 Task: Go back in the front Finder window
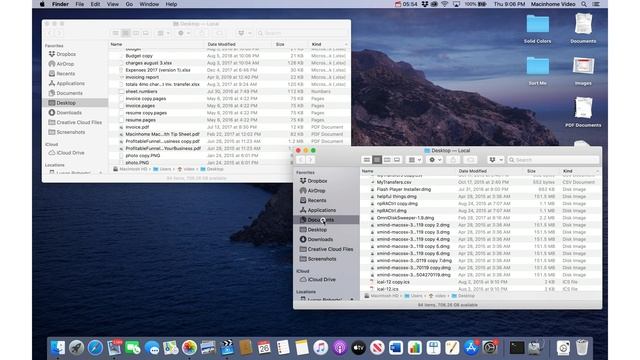(x=301, y=160)
